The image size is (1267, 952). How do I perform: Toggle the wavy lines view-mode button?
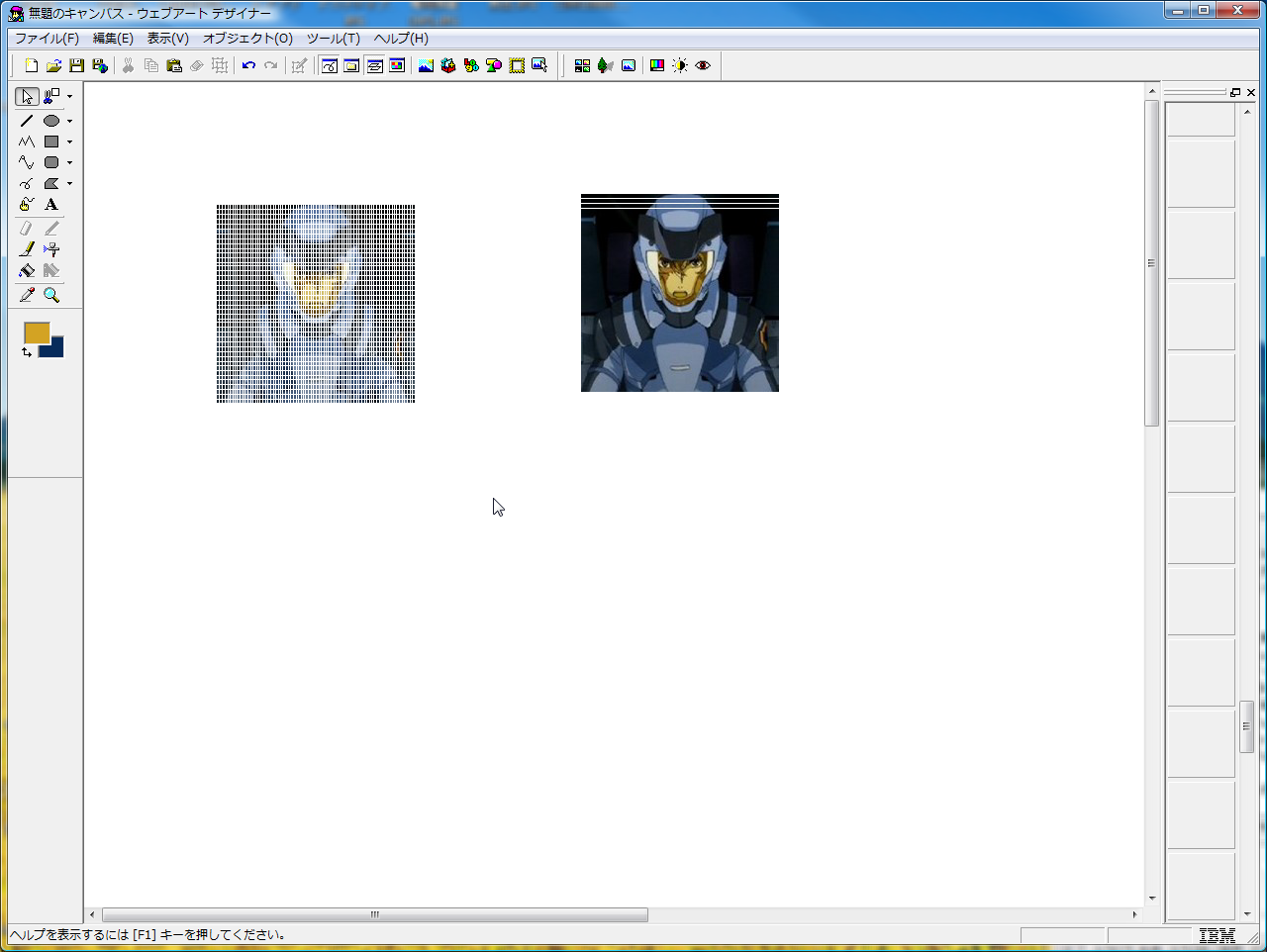click(x=374, y=65)
